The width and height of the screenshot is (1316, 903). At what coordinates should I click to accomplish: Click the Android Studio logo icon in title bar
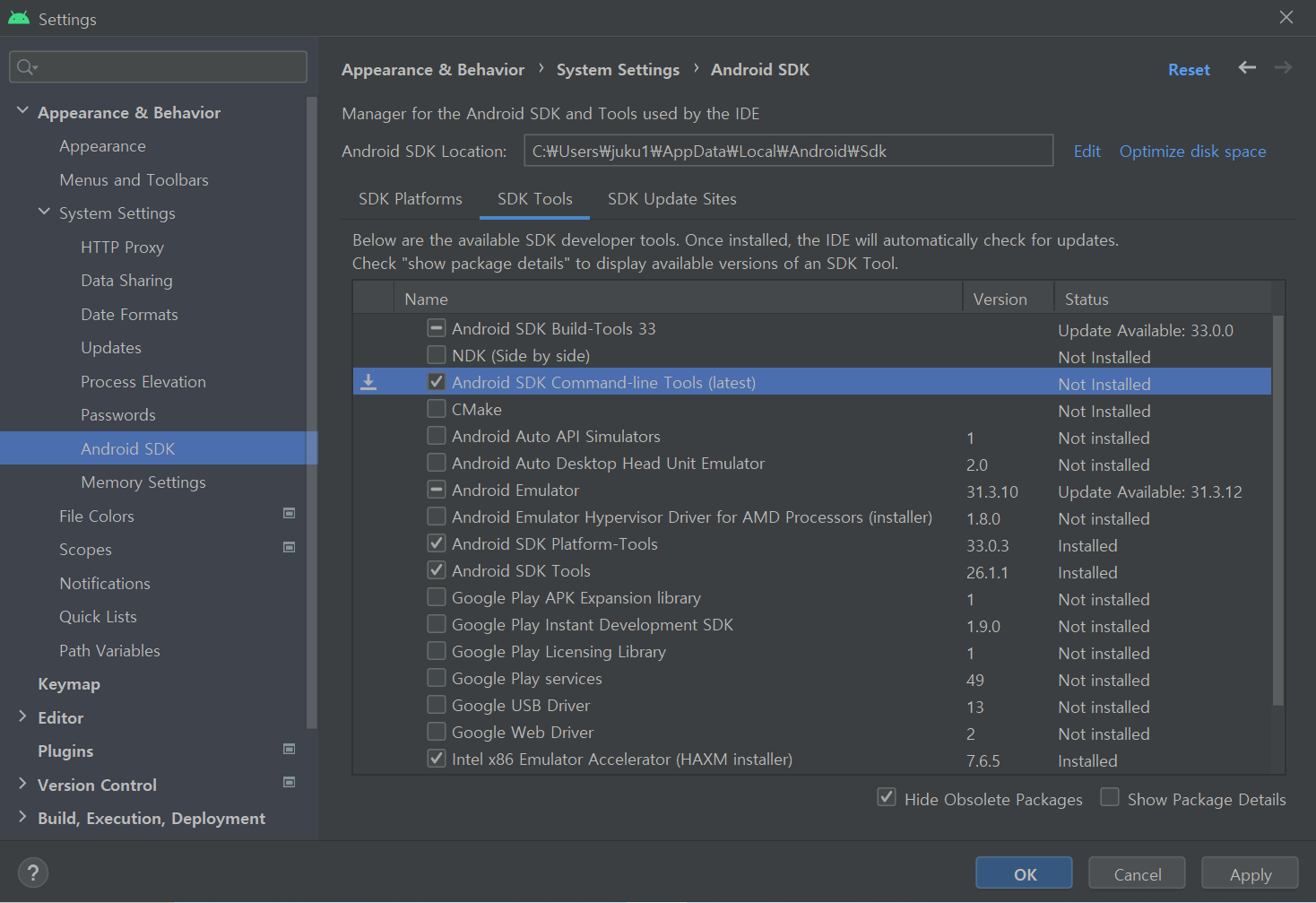pos(19,18)
